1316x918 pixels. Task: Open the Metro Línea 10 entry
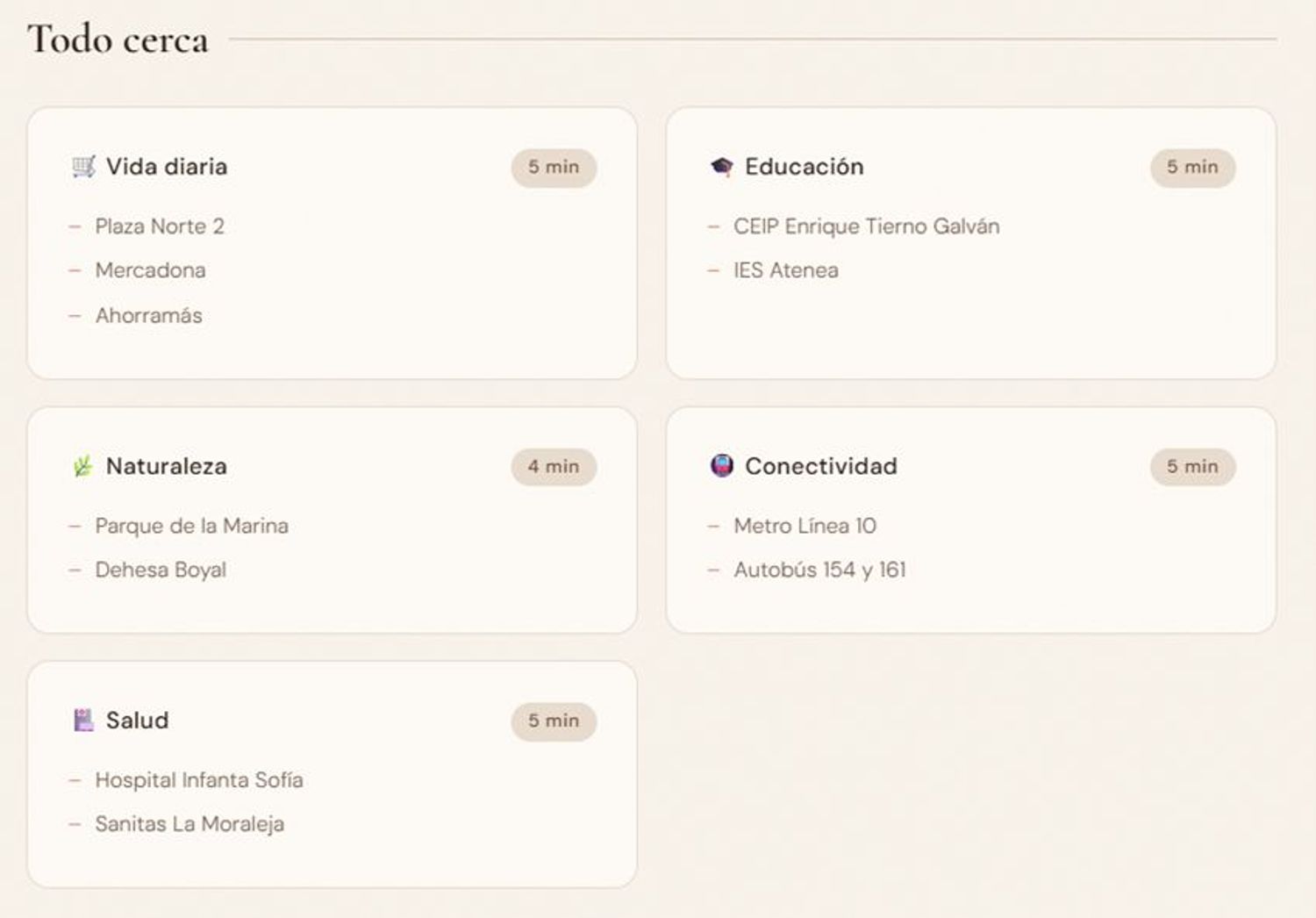click(805, 526)
